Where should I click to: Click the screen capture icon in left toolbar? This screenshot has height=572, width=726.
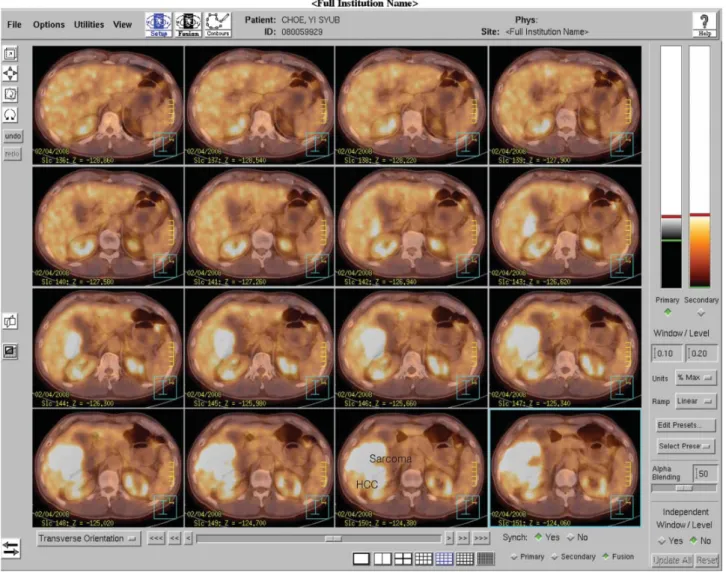(x=10, y=351)
